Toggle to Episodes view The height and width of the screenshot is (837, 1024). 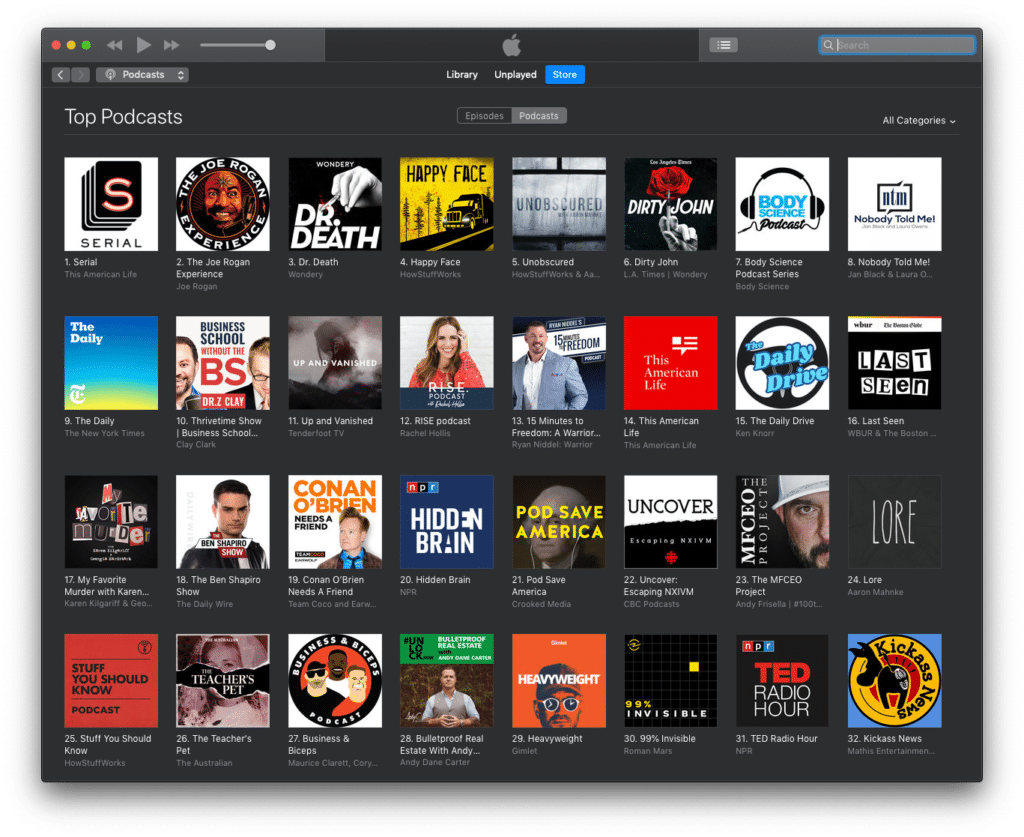485,116
